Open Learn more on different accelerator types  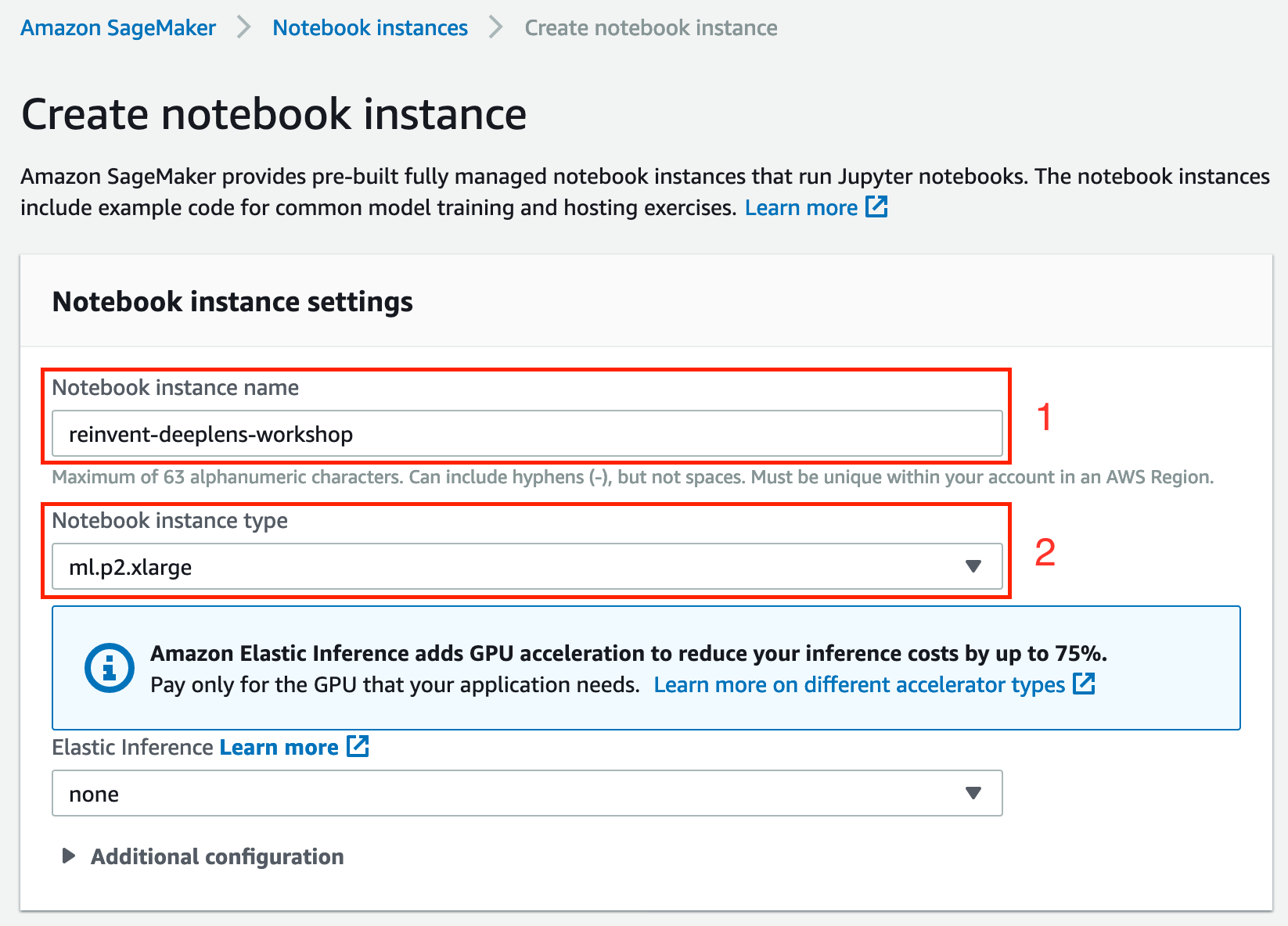tap(859, 684)
